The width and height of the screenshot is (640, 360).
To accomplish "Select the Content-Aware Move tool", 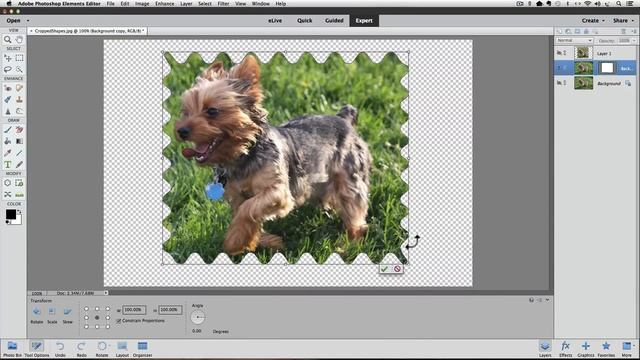I will (7, 195).
